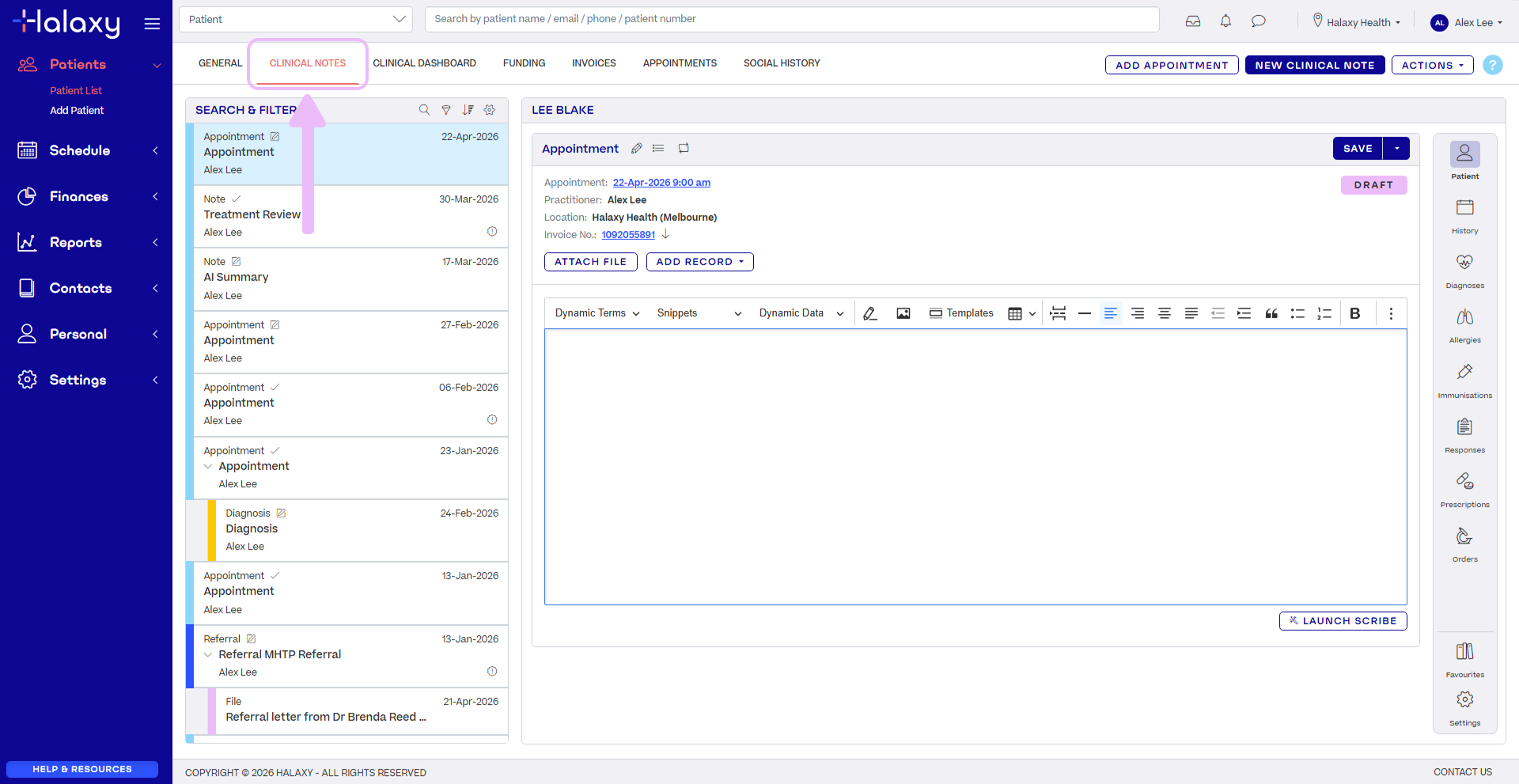Screen dimensions: 1519x784
Task: Toggle numbered list formatting
Action: pos(1324,313)
